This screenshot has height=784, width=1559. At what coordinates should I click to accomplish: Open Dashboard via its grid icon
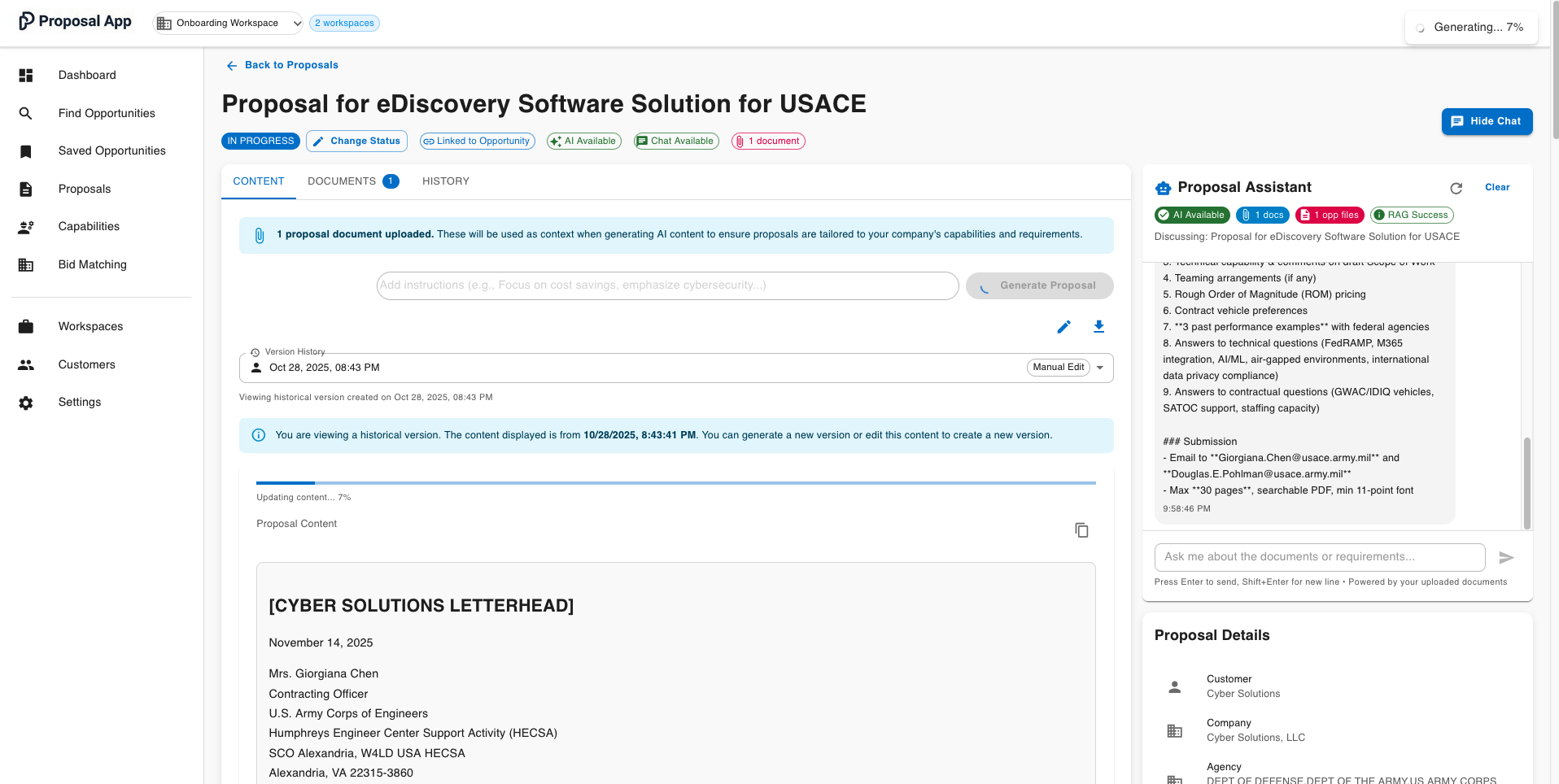[26, 75]
